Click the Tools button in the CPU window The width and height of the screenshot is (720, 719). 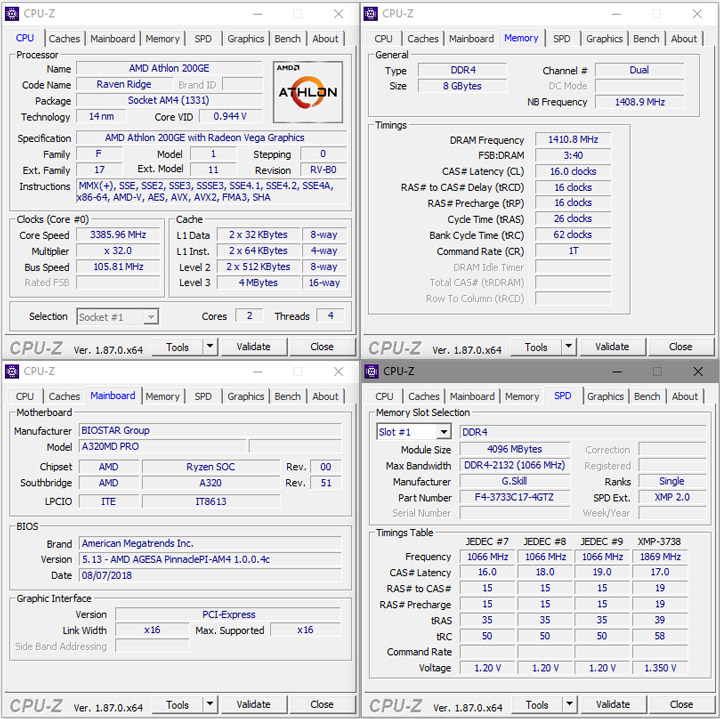177,347
